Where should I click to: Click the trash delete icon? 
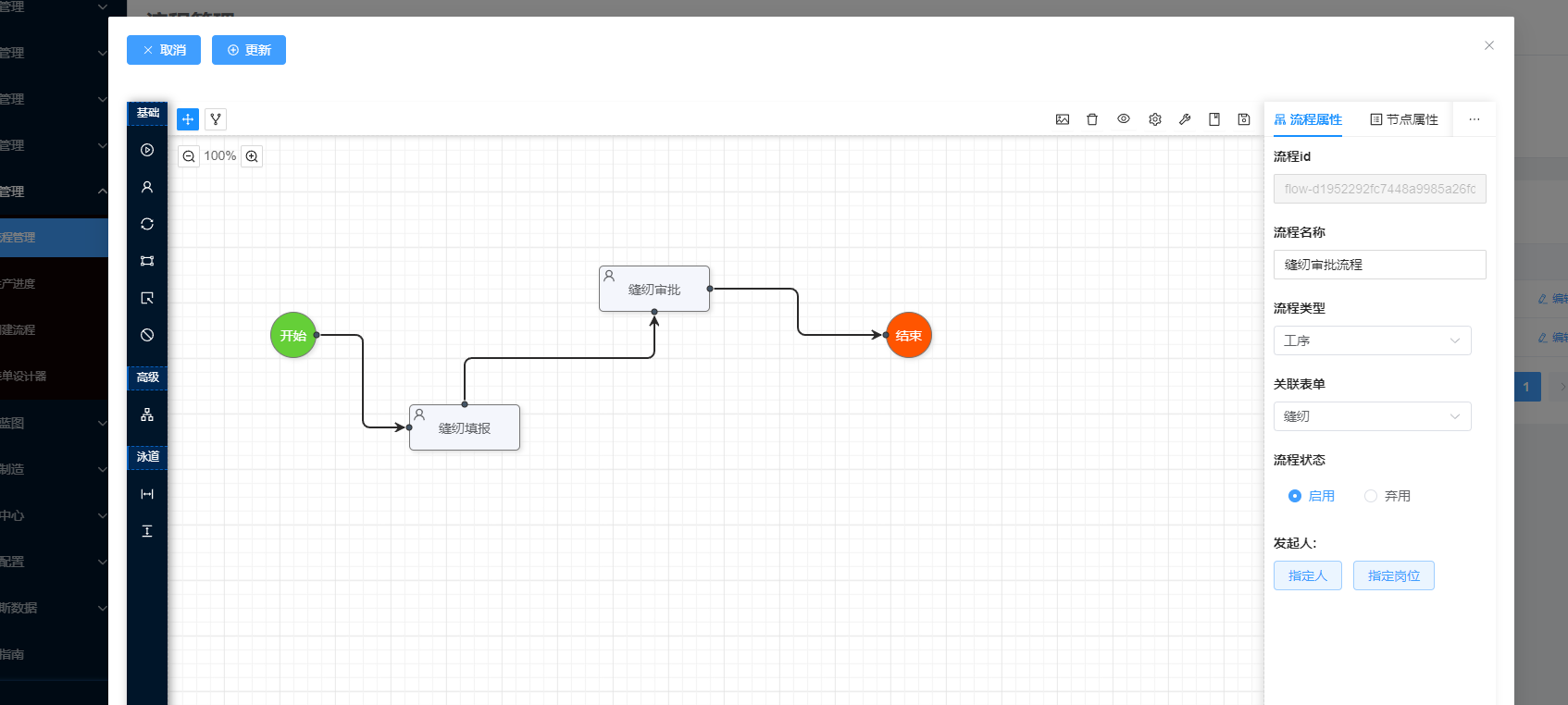pos(1092,119)
